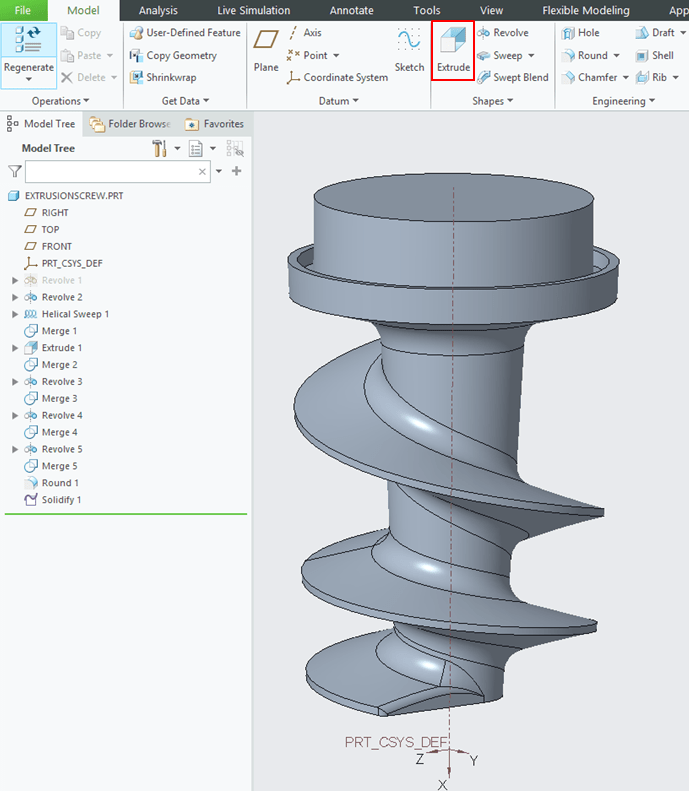Switch to the Analysis ribbon tab
689x793 pixels.
[158, 10]
